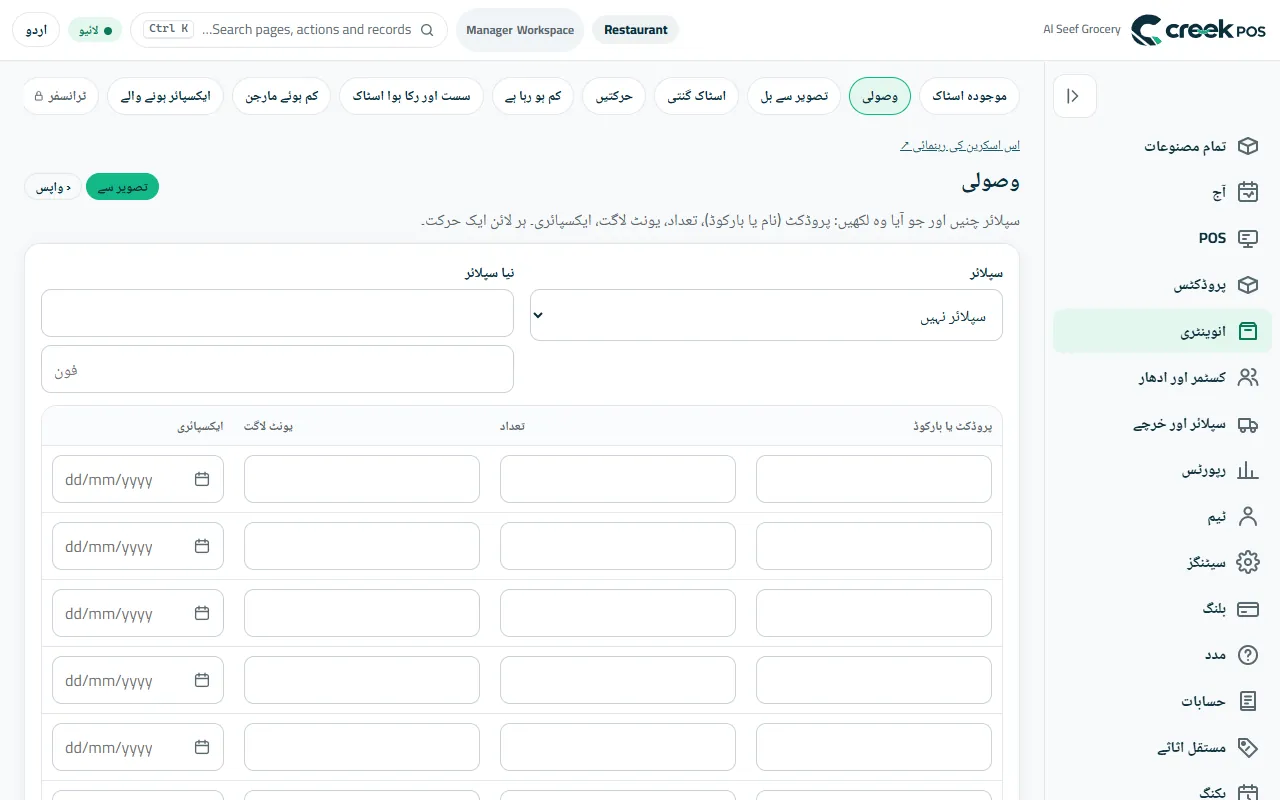
Task: Open the کم ہوئے مارجن tab
Action: (x=282, y=96)
